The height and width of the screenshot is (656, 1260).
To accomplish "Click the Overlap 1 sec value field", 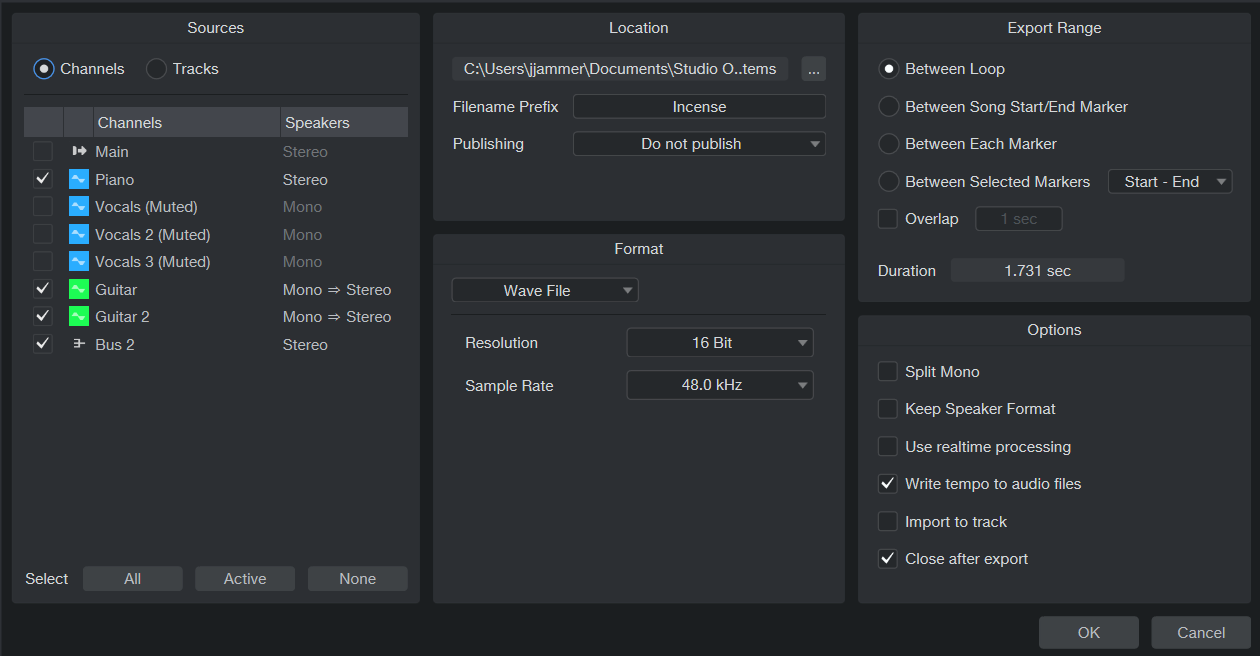I will point(1018,219).
